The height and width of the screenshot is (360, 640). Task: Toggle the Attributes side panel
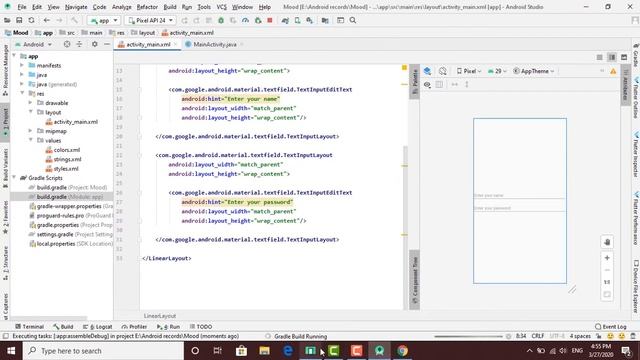coord(625,84)
